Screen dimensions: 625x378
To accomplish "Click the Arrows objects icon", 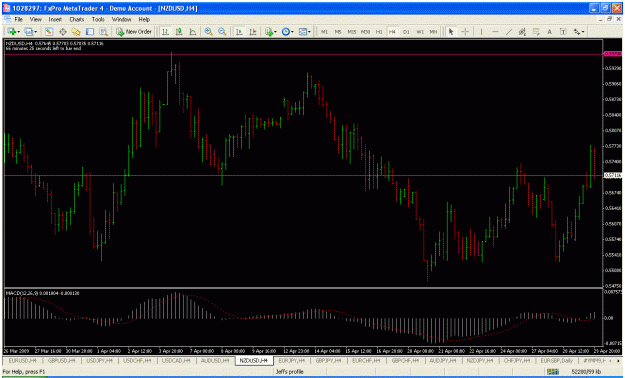I will pyautogui.click(x=577, y=32).
